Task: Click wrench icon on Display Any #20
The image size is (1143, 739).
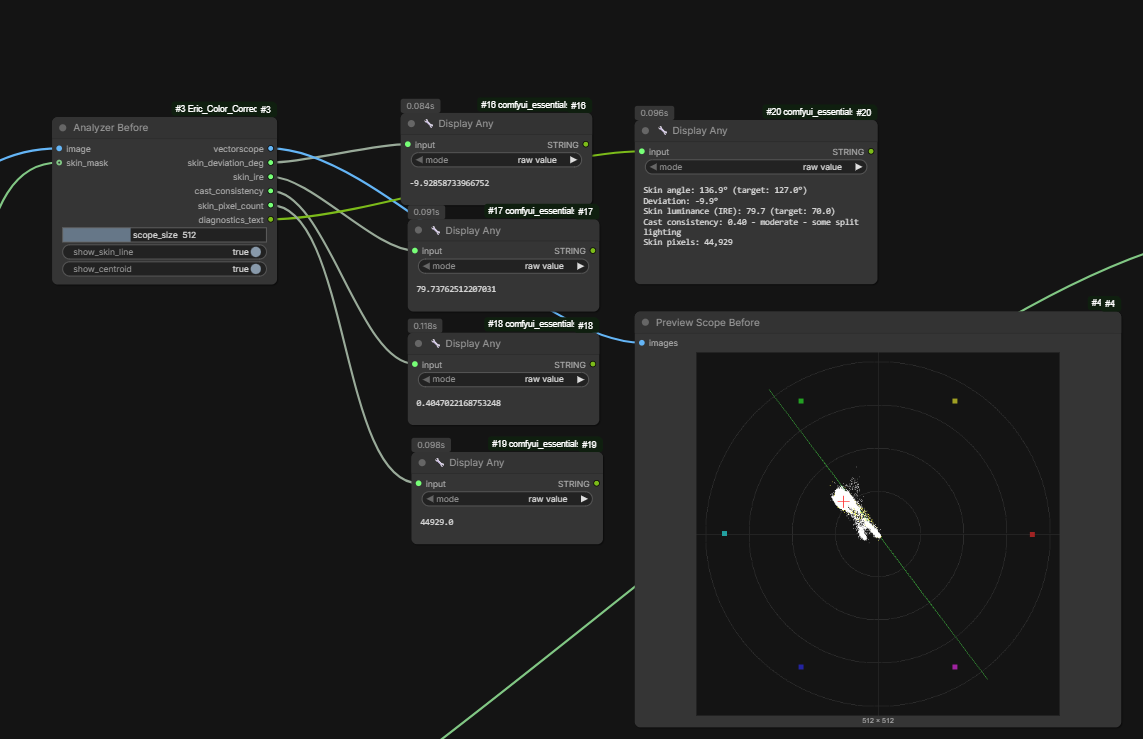Action: click(662, 131)
